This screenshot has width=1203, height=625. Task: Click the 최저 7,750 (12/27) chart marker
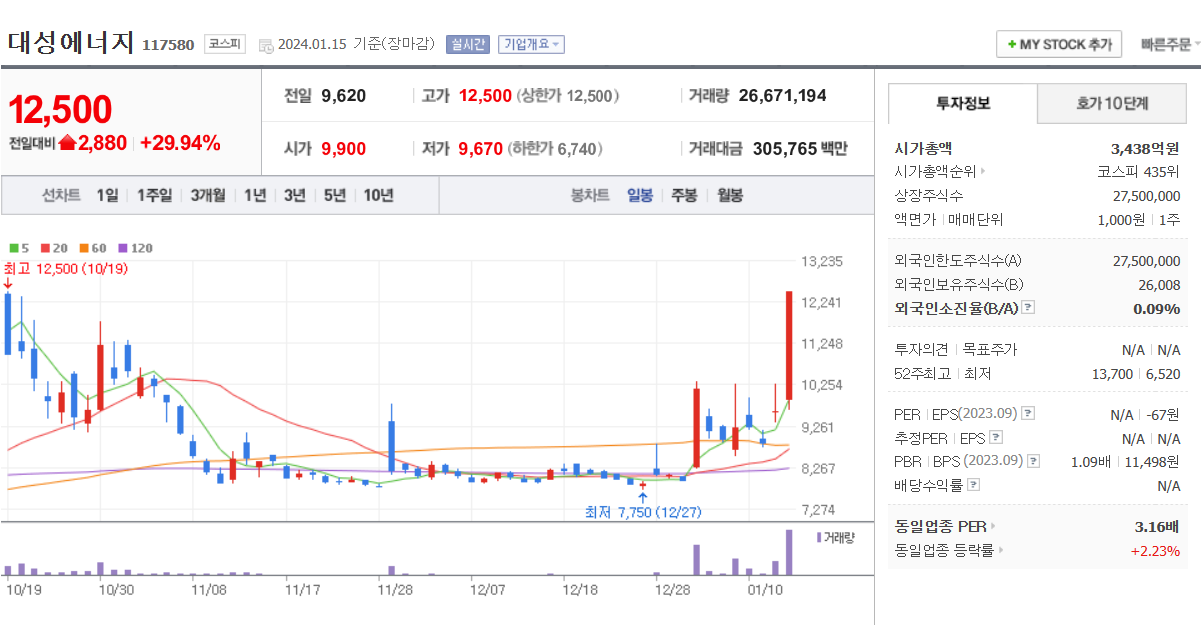(x=643, y=512)
